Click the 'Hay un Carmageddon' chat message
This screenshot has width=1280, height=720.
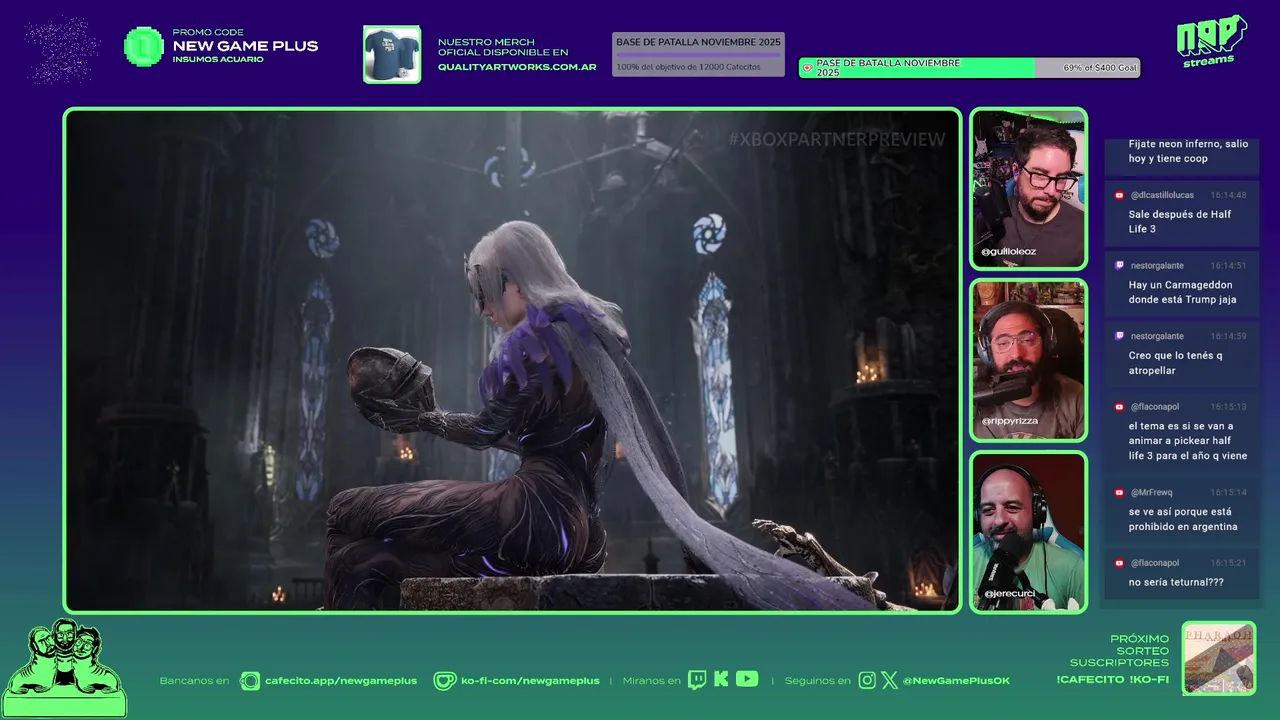pyautogui.click(x=1182, y=292)
